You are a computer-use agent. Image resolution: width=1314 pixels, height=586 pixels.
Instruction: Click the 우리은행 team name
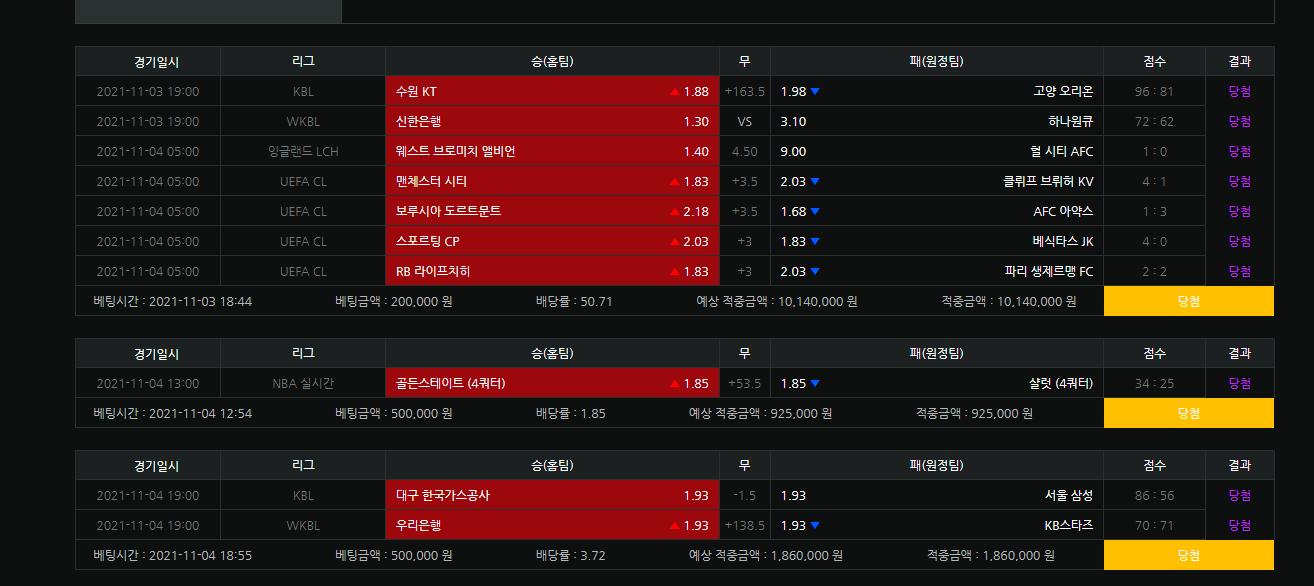pyautogui.click(x=418, y=525)
